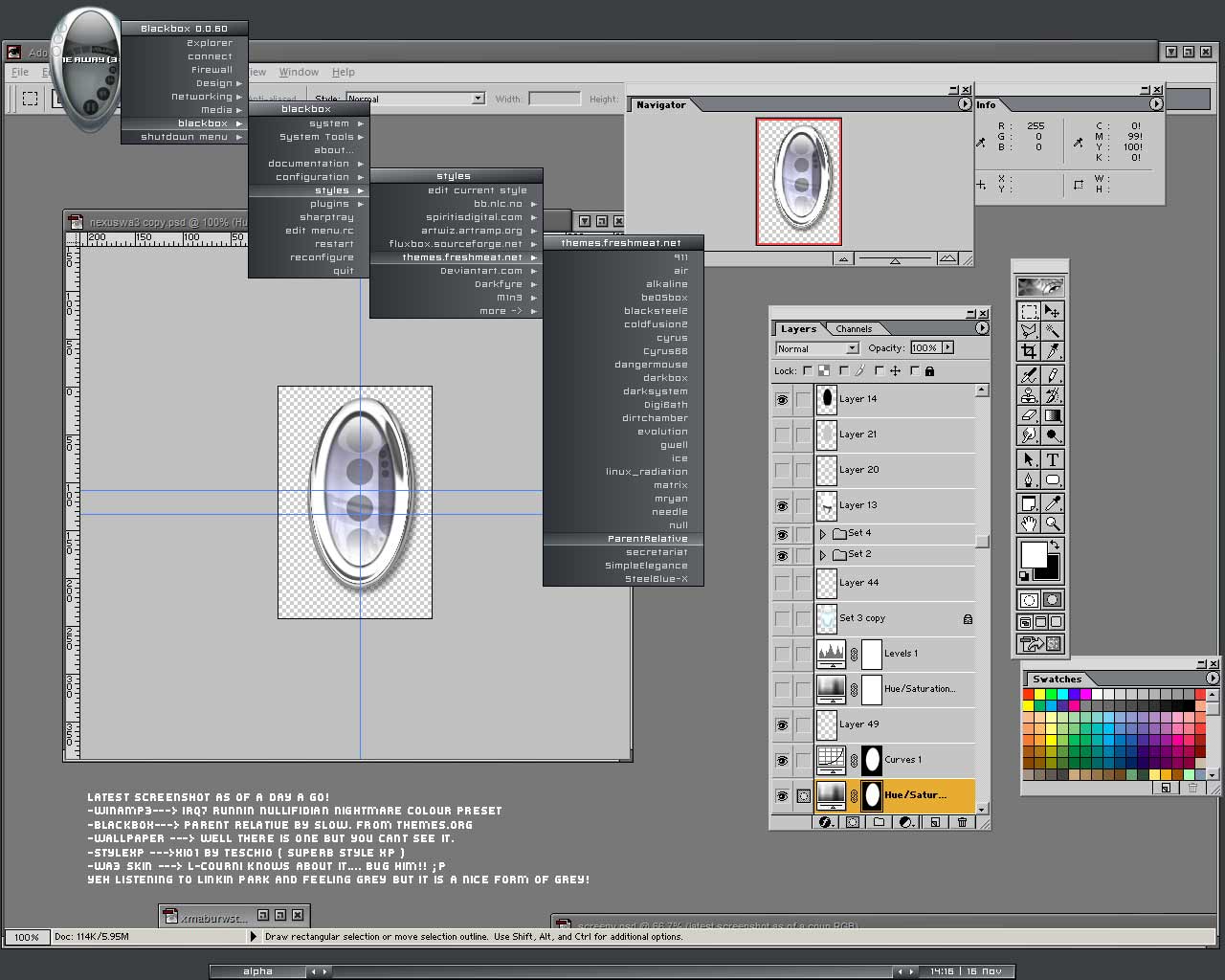The height and width of the screenshot is (980, 1225).
Task: Select the Polygonal Lasso tool
Action: coord(1029,331)
